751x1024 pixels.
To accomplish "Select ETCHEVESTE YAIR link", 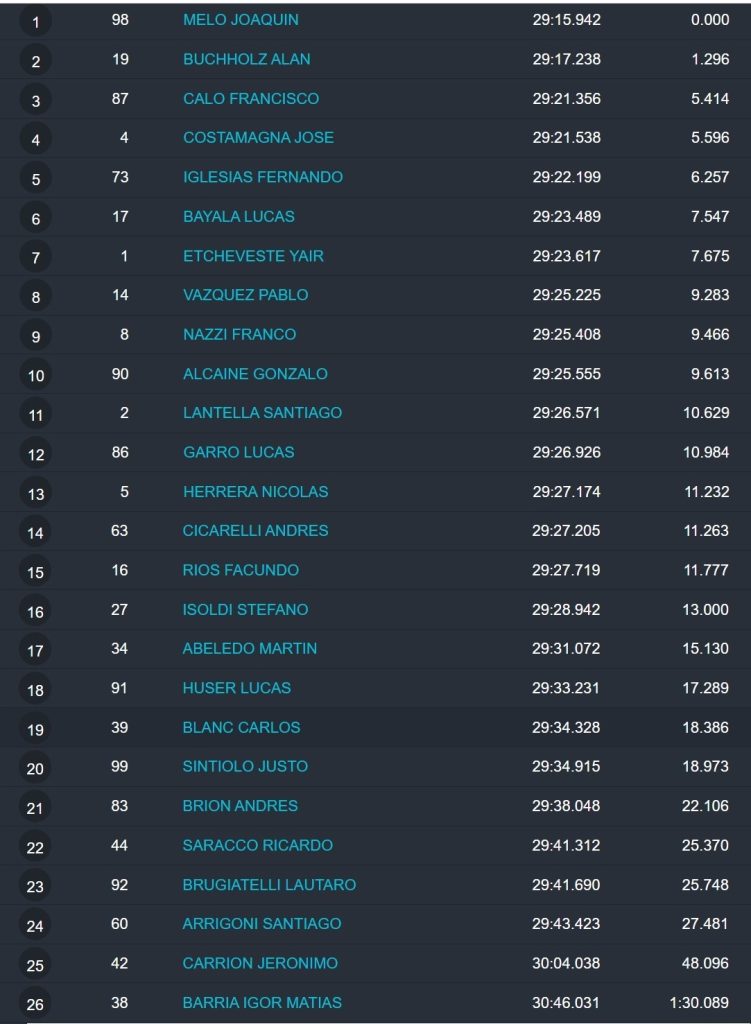I will tap(253, 256).
